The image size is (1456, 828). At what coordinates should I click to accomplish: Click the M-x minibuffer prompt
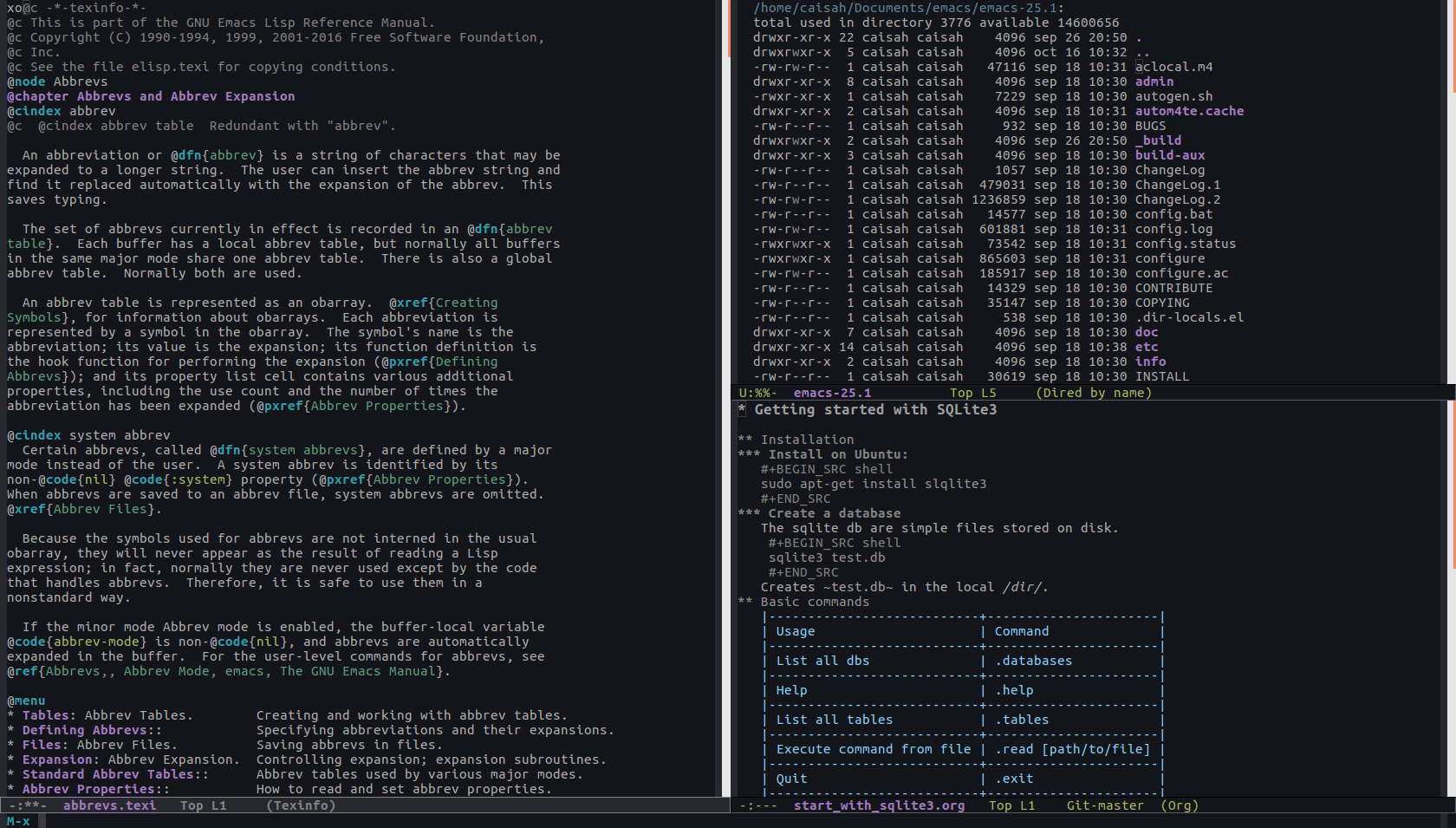point(18,821)
